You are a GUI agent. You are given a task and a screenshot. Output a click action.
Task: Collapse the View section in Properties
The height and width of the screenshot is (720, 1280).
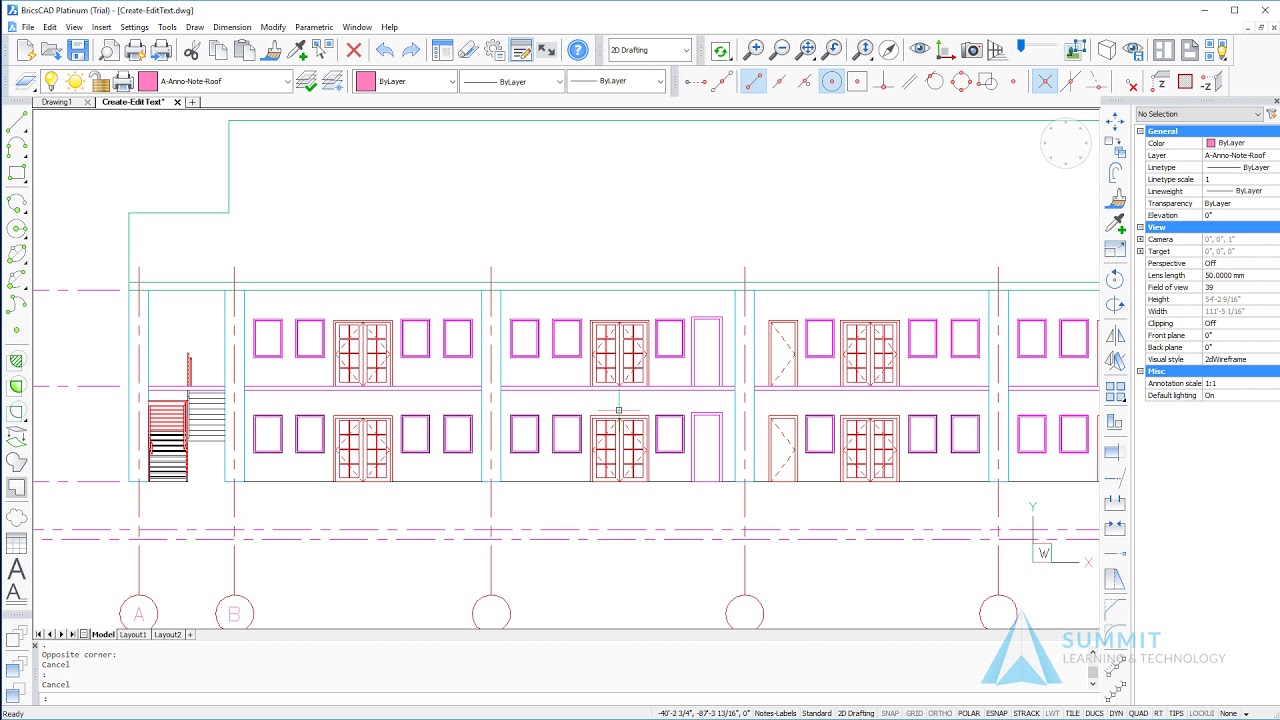point(1140,227)
